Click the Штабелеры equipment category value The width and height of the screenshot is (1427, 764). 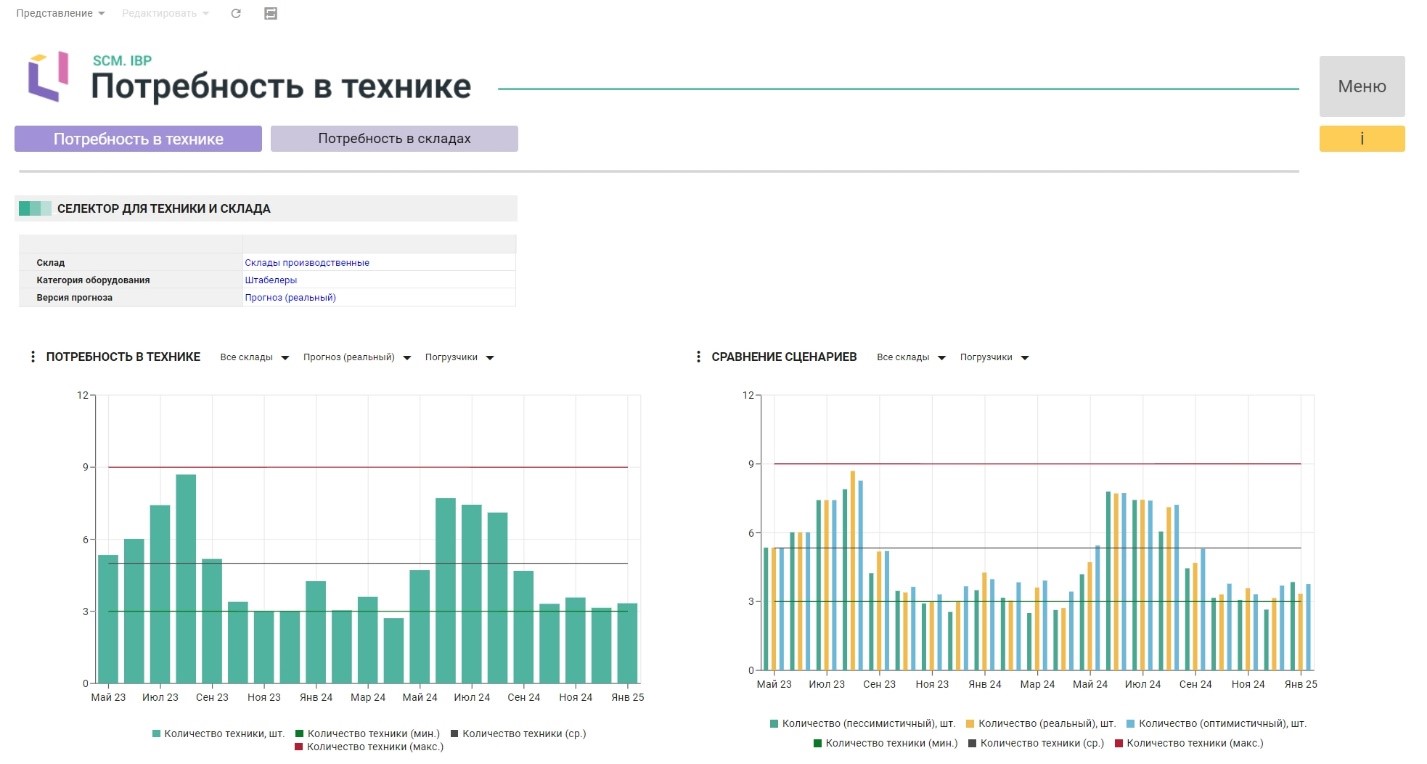271,280
